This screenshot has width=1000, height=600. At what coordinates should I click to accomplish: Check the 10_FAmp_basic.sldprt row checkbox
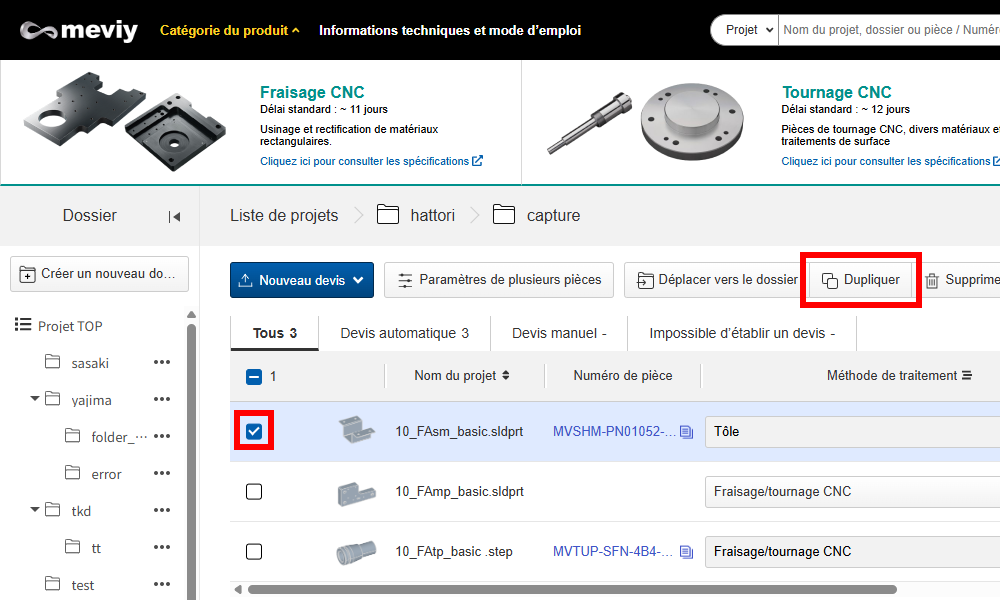(254, 492)
